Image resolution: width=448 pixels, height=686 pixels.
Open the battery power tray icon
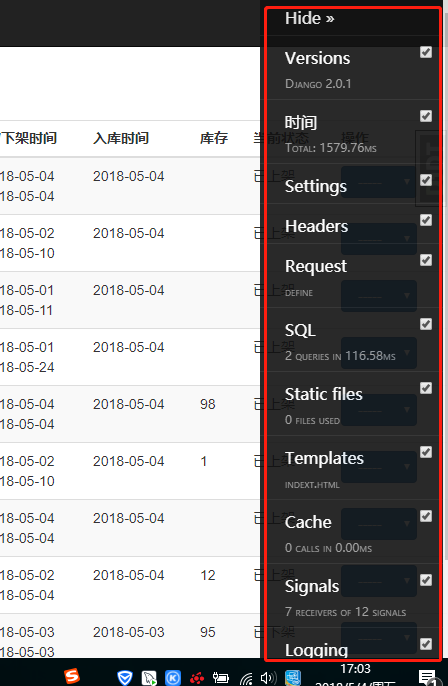pyautogui.click(x=221, y=678)
